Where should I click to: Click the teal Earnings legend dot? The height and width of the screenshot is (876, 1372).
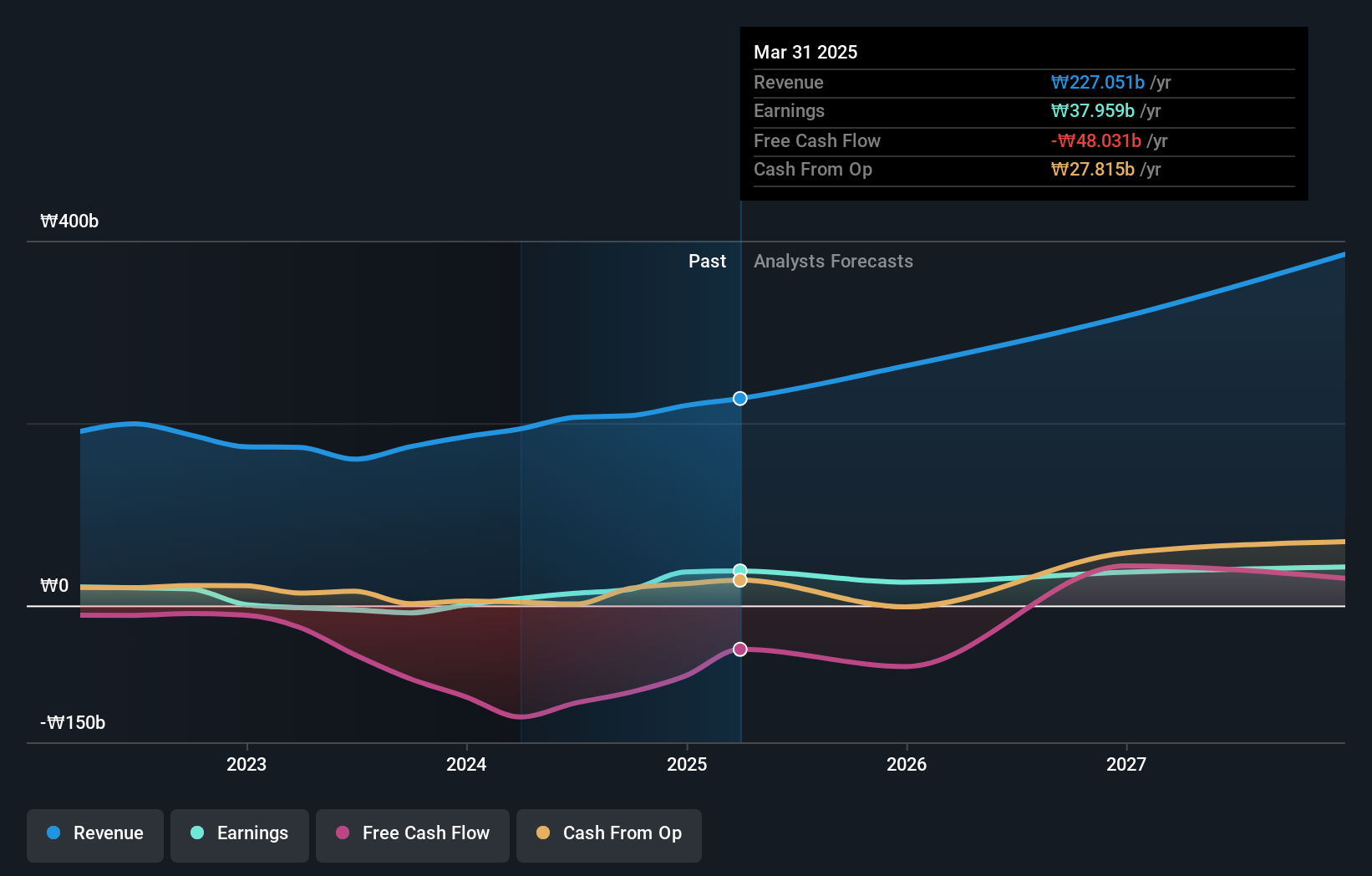tap(197, 833)
